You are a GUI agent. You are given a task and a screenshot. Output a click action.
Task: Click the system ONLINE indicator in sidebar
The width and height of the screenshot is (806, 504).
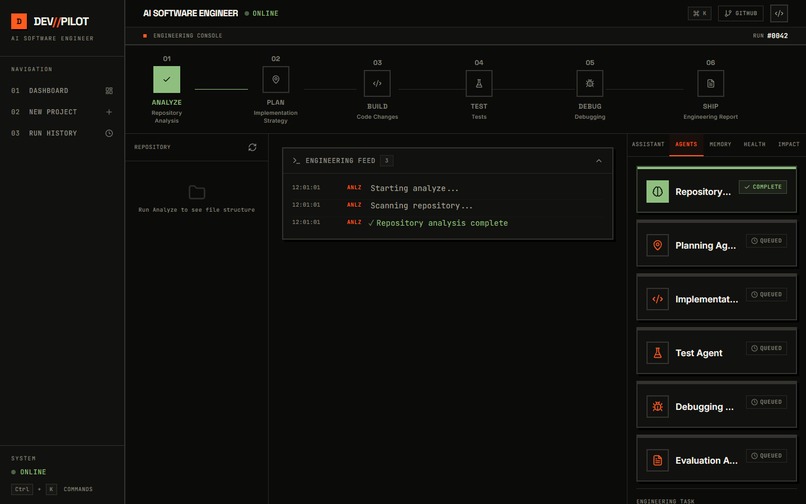(29, 472)
